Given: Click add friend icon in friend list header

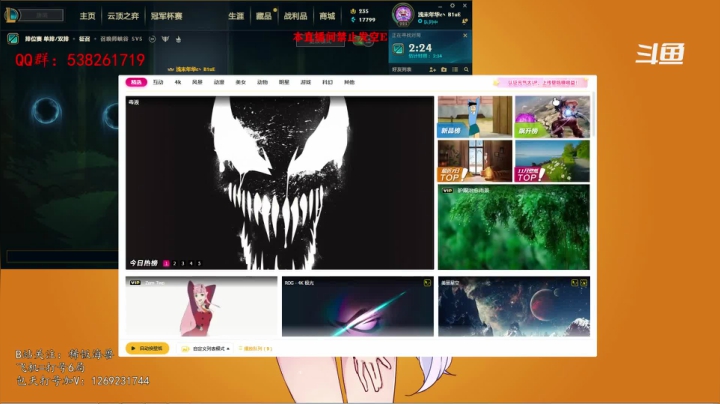Looking at the screenshot, I should pyautogui.click(x=432, y=70).
